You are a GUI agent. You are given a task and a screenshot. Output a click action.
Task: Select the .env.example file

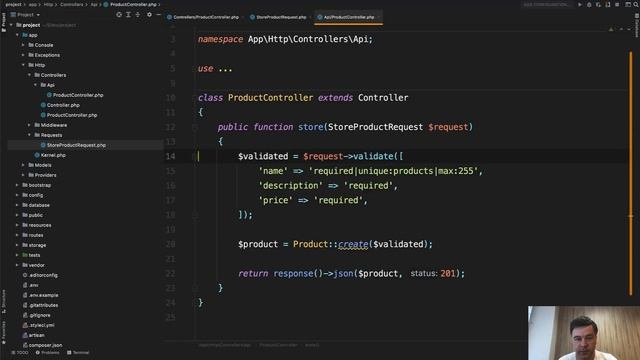40,295
